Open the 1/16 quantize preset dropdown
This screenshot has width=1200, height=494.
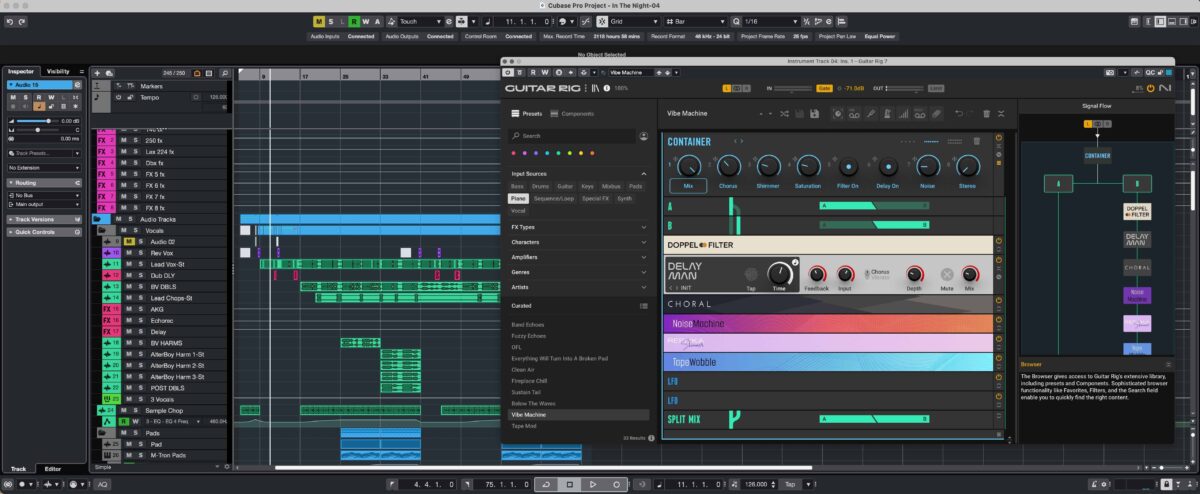pos(773,21)
